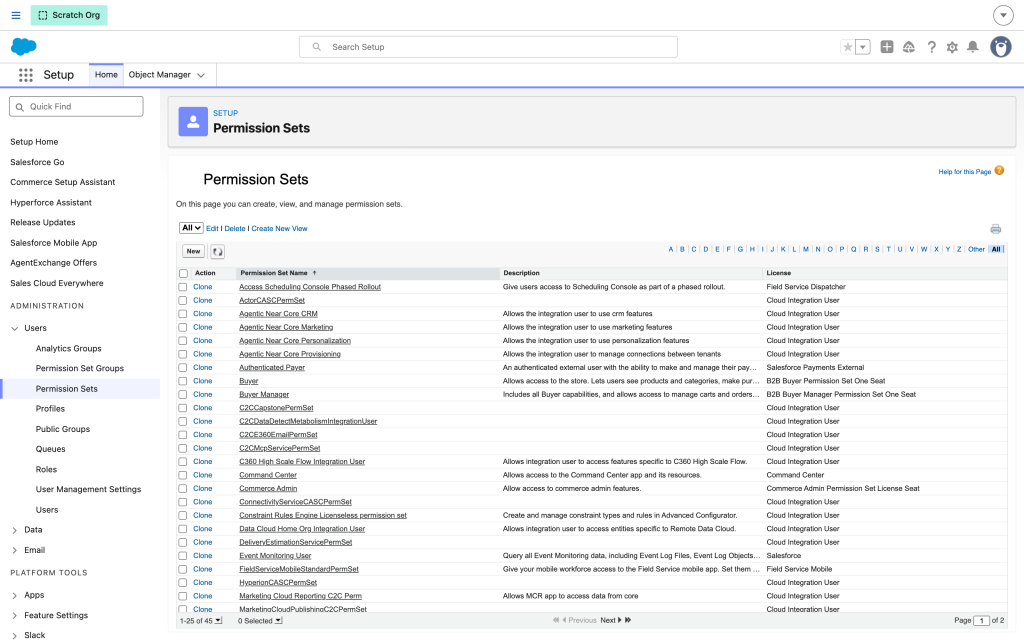This screenshot has height=640, width=1024.
Task: Open the Data Cloud Home Org Integration User link
Action: click(x=302, y=529)
